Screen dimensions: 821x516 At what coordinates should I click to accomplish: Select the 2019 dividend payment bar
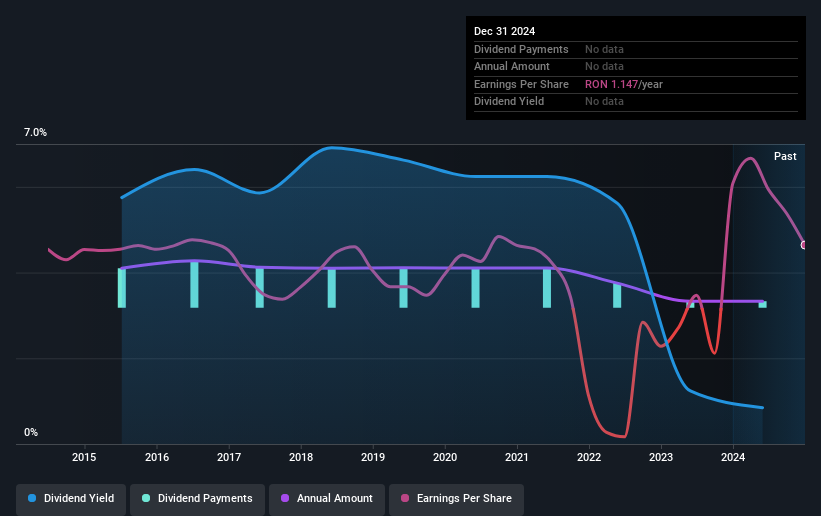403,289
